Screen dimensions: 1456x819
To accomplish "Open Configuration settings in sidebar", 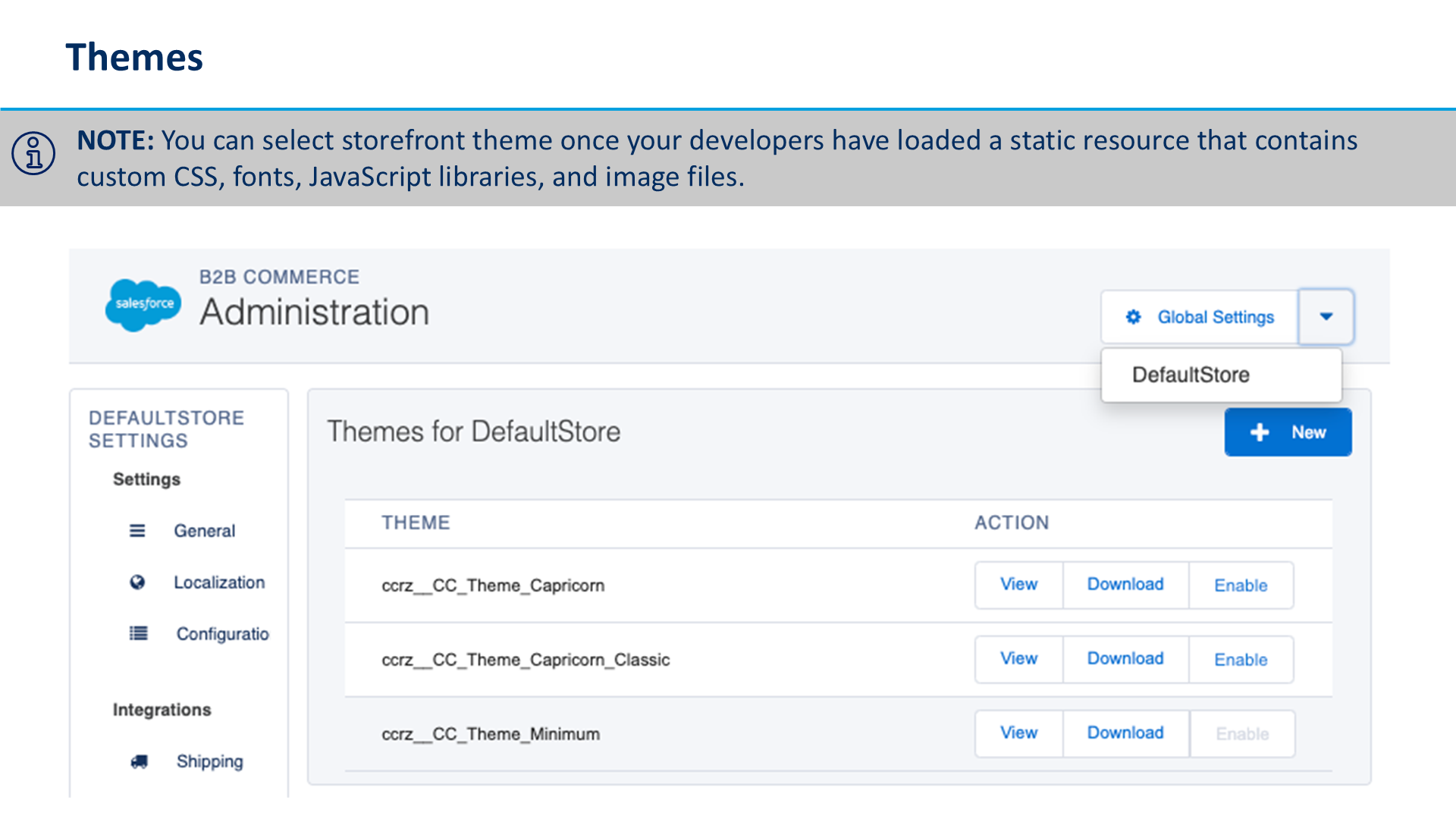I will [223, 634].
